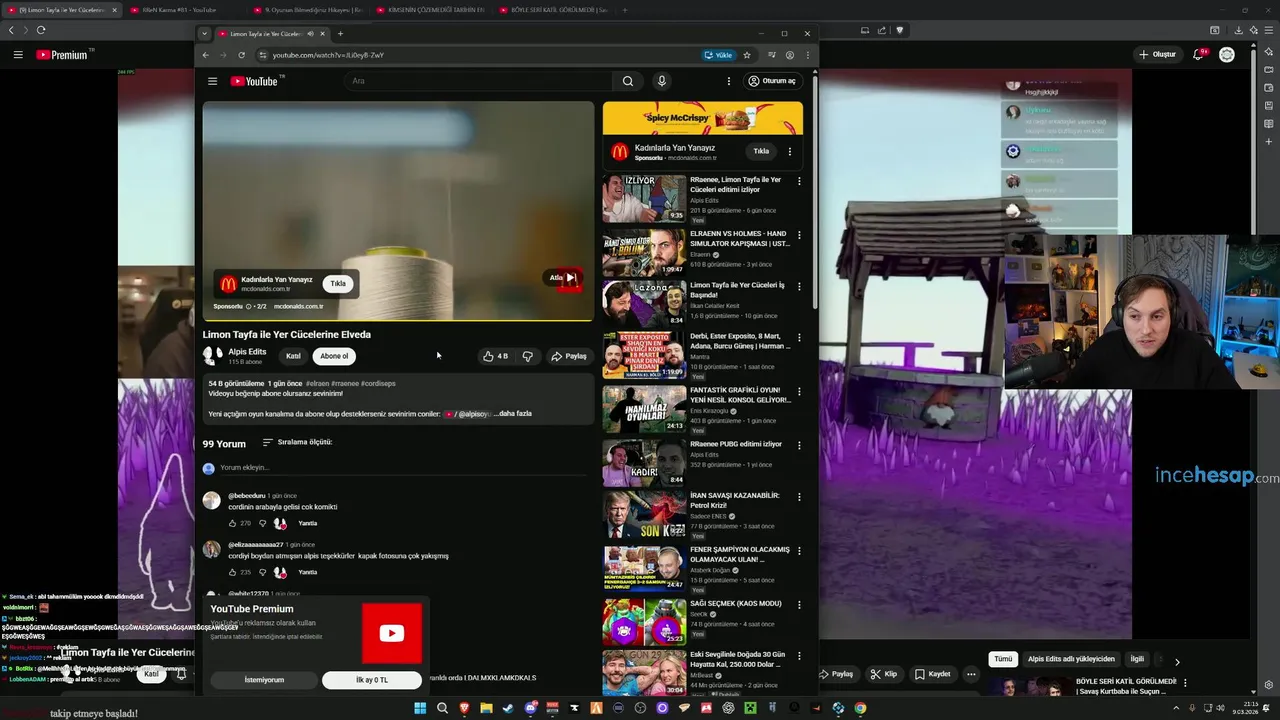This screenshot has width=1280, height=720.
Task: Click Tıkla button on video ad overlay
Action: coord(338,283)
